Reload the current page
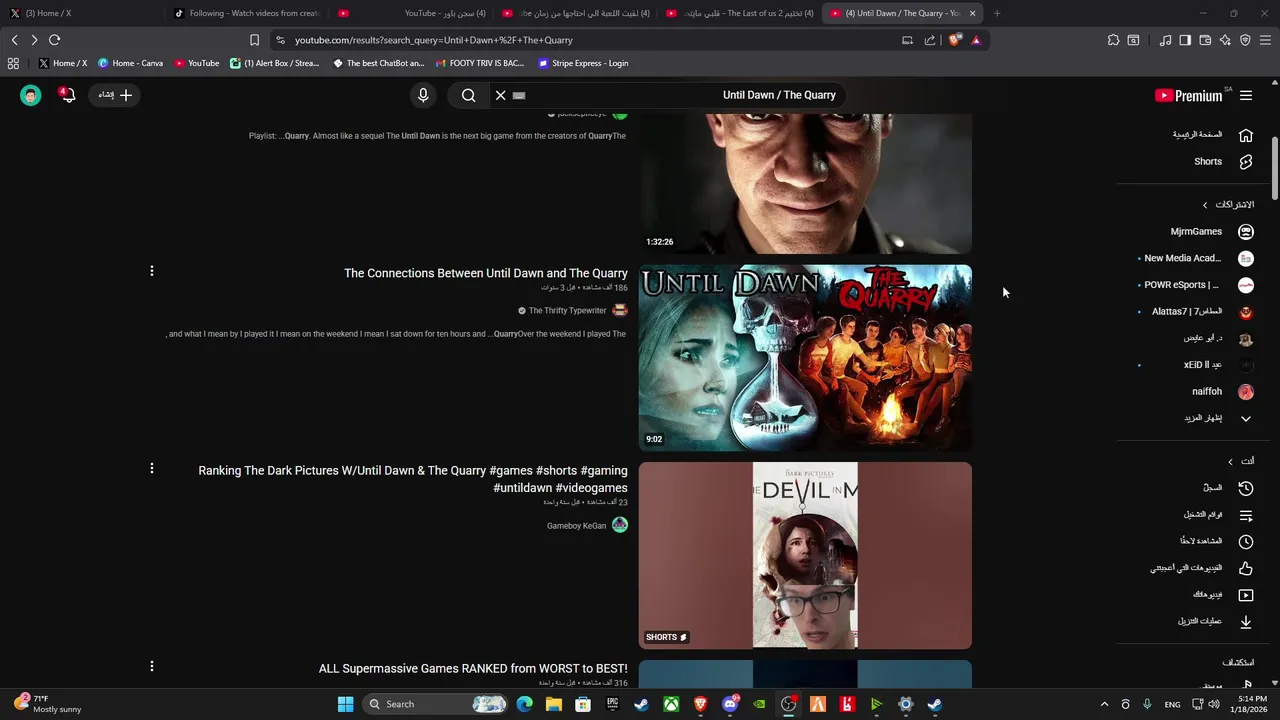This screenshot has width=1280, height=720. point(55,40)
